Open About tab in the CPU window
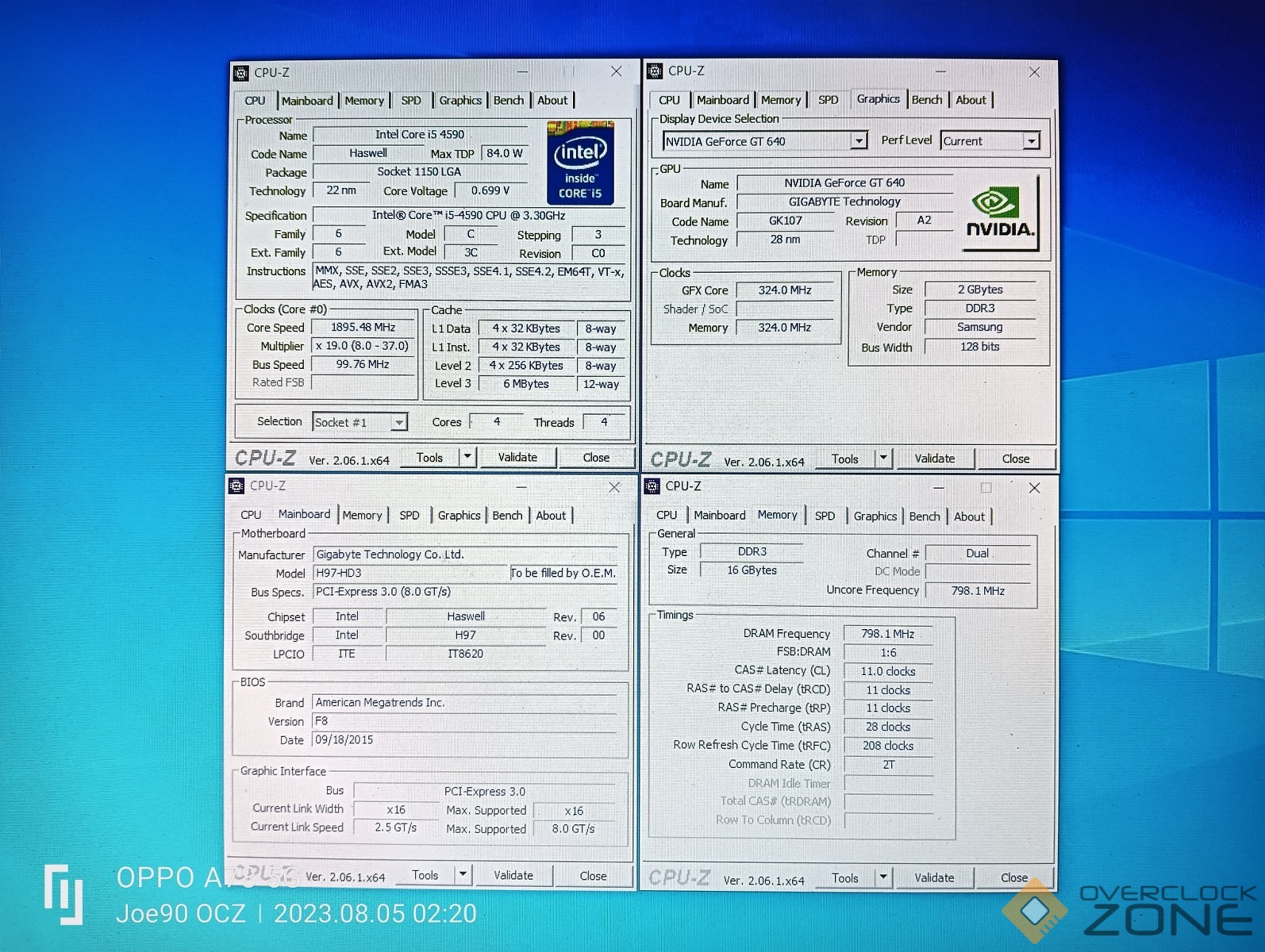This screenshot has height=952, width=1265. tap(552, 101)
